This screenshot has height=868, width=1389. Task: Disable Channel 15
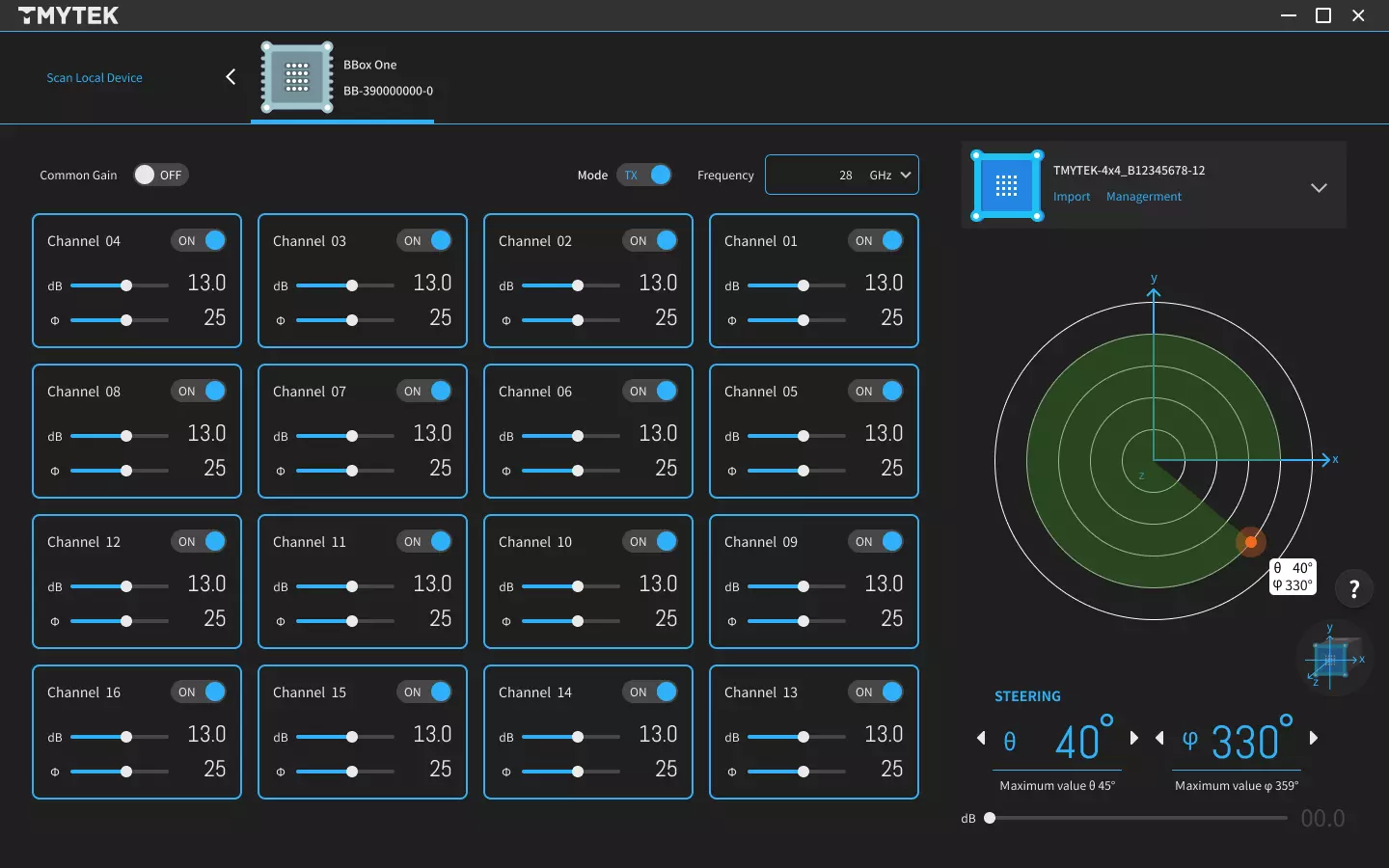425,692
